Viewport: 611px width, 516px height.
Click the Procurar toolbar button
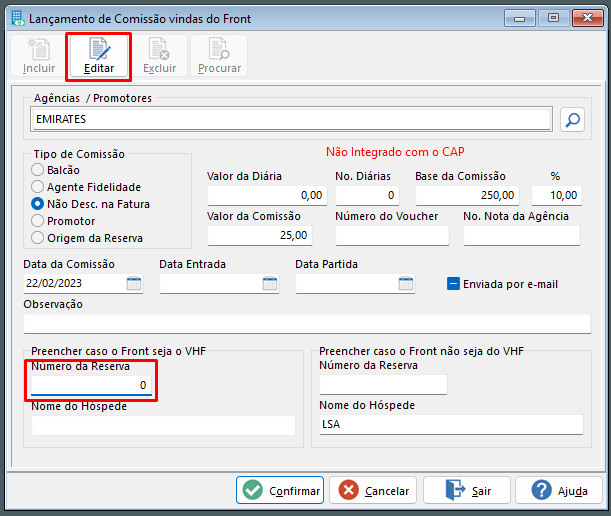[219, 56]
